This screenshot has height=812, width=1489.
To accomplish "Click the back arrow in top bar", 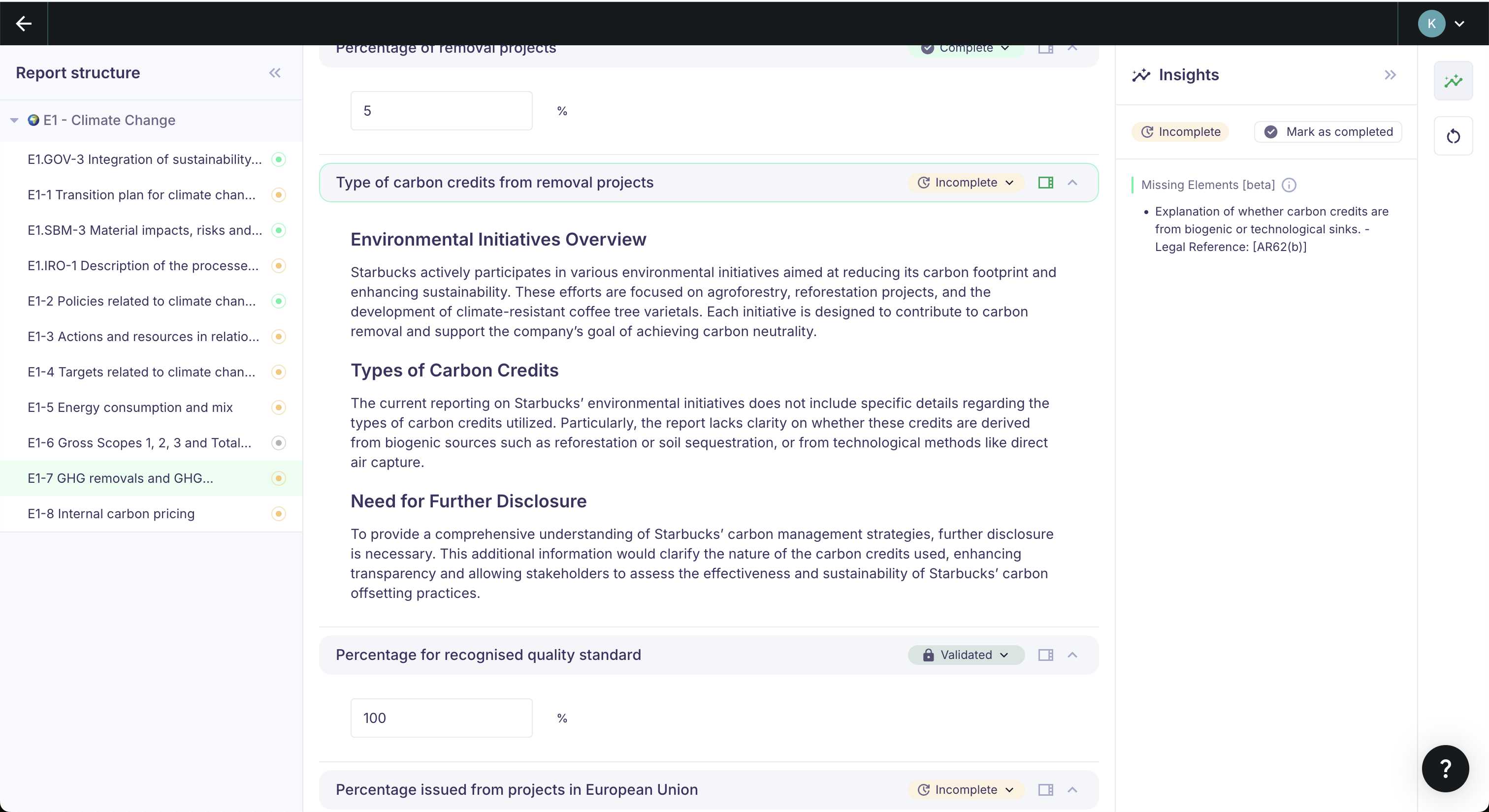I will coord(24,24).
